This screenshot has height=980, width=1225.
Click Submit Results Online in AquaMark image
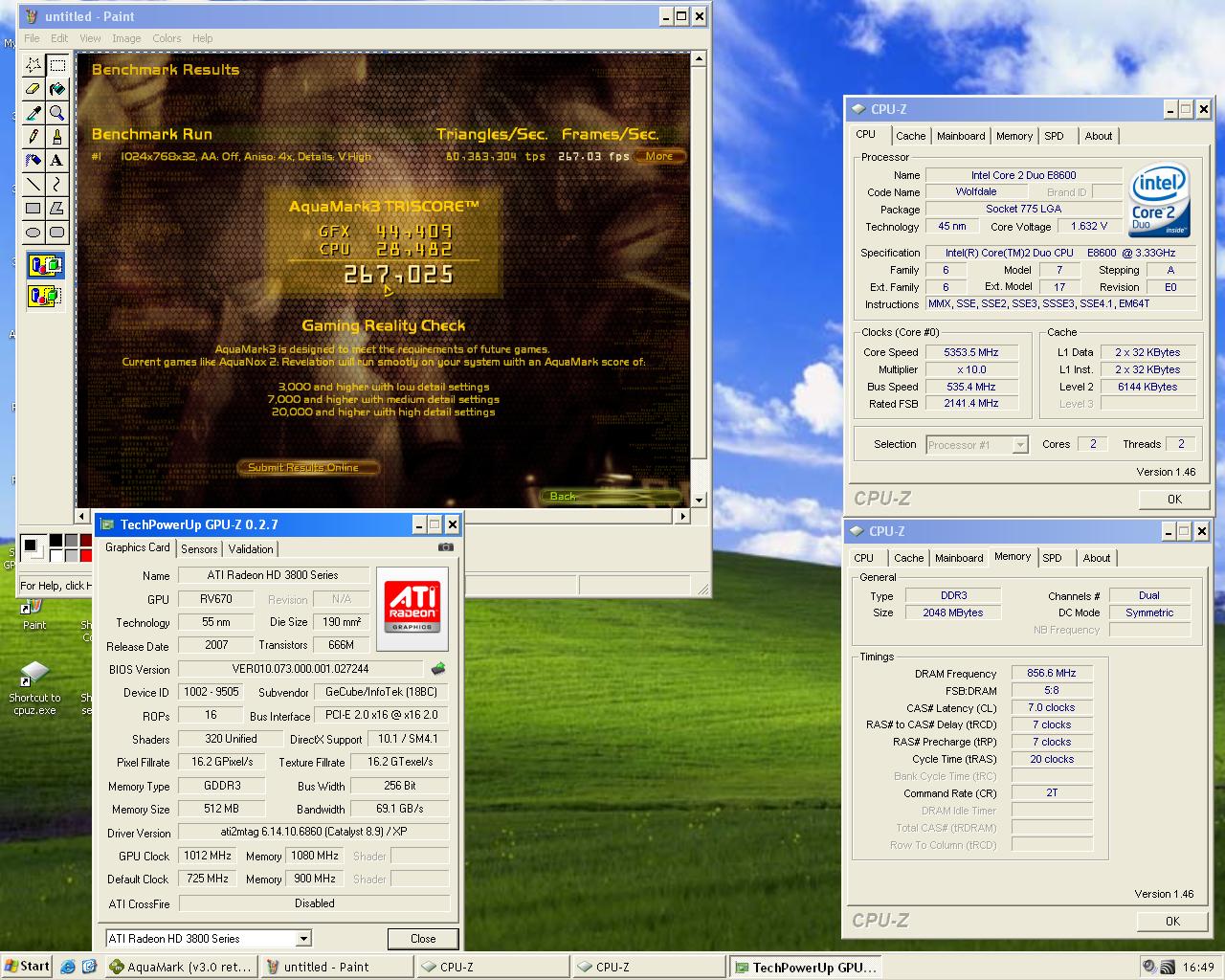308,467
